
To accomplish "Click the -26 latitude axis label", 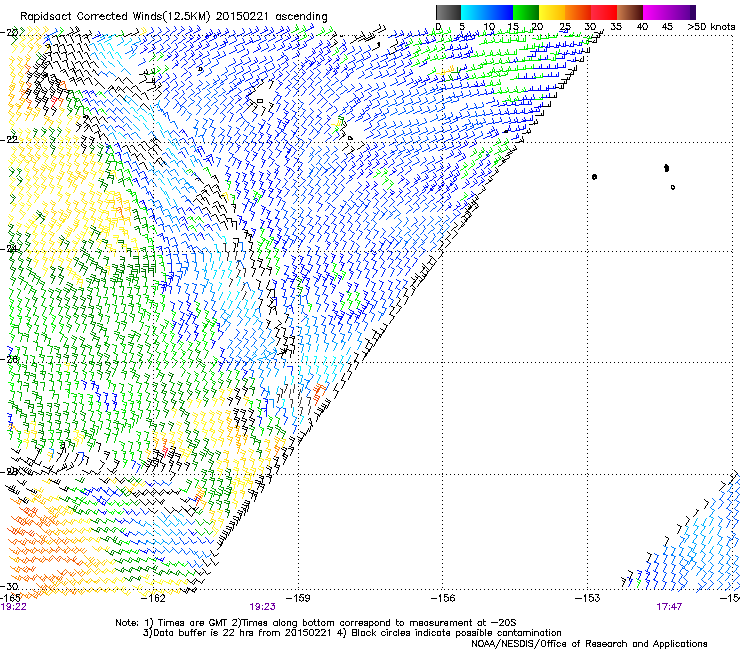I will click(x=9, y=359).
